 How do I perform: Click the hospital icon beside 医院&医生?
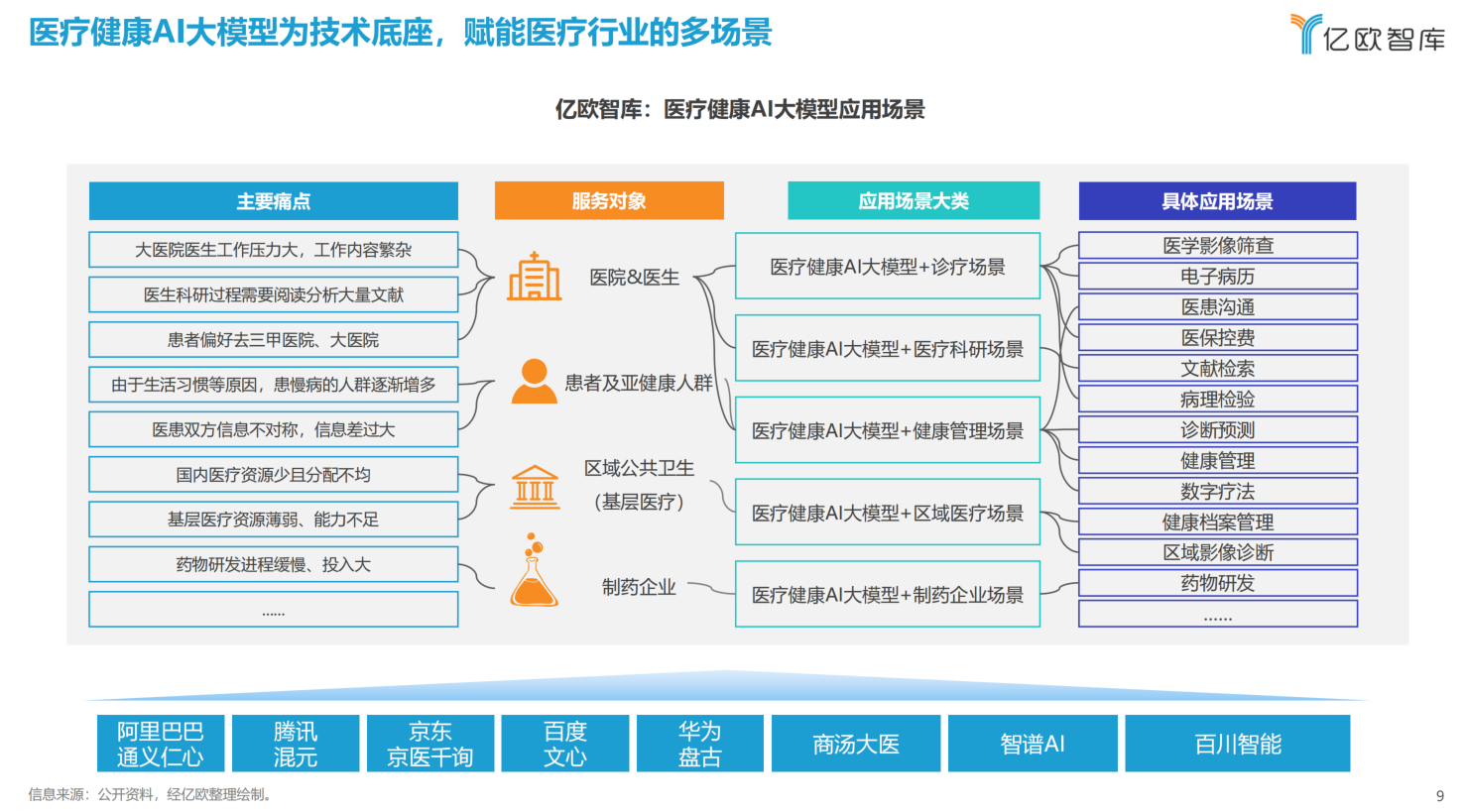534,278
